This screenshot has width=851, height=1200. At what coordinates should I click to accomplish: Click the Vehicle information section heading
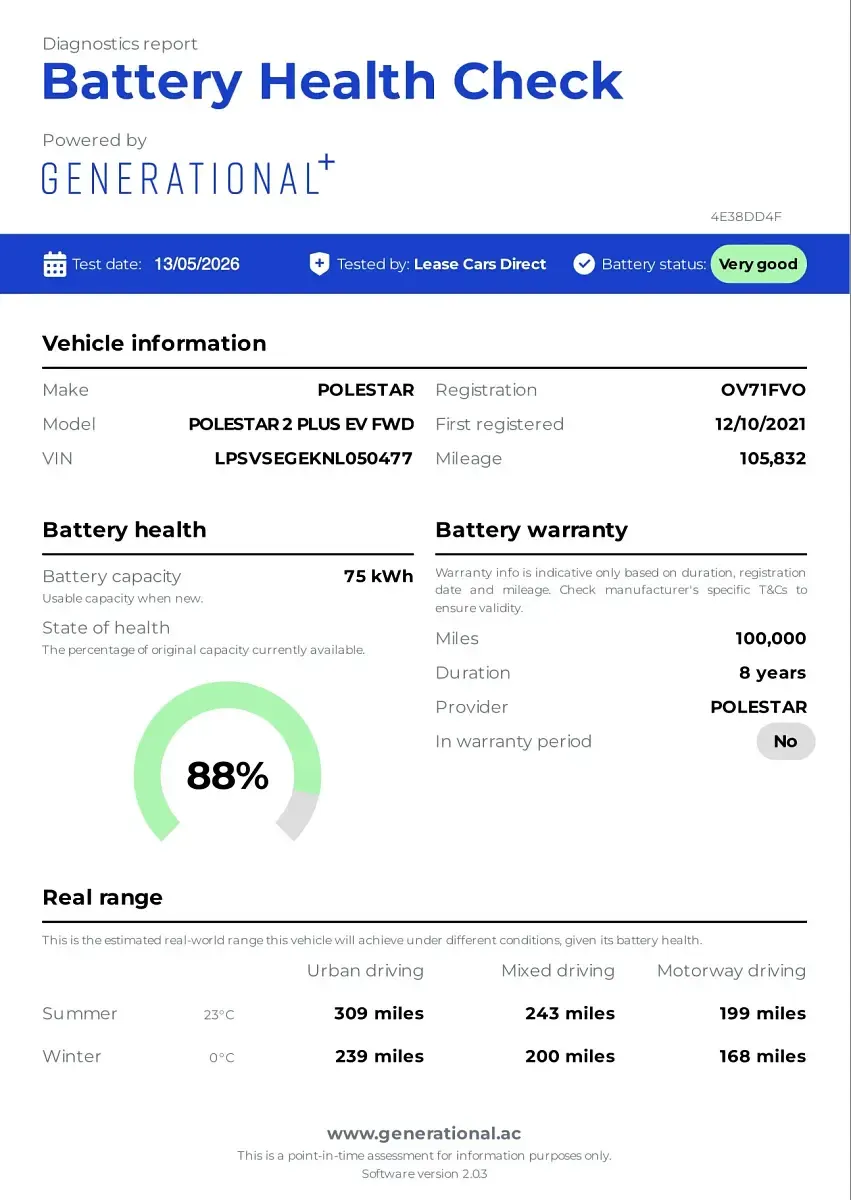154,343
